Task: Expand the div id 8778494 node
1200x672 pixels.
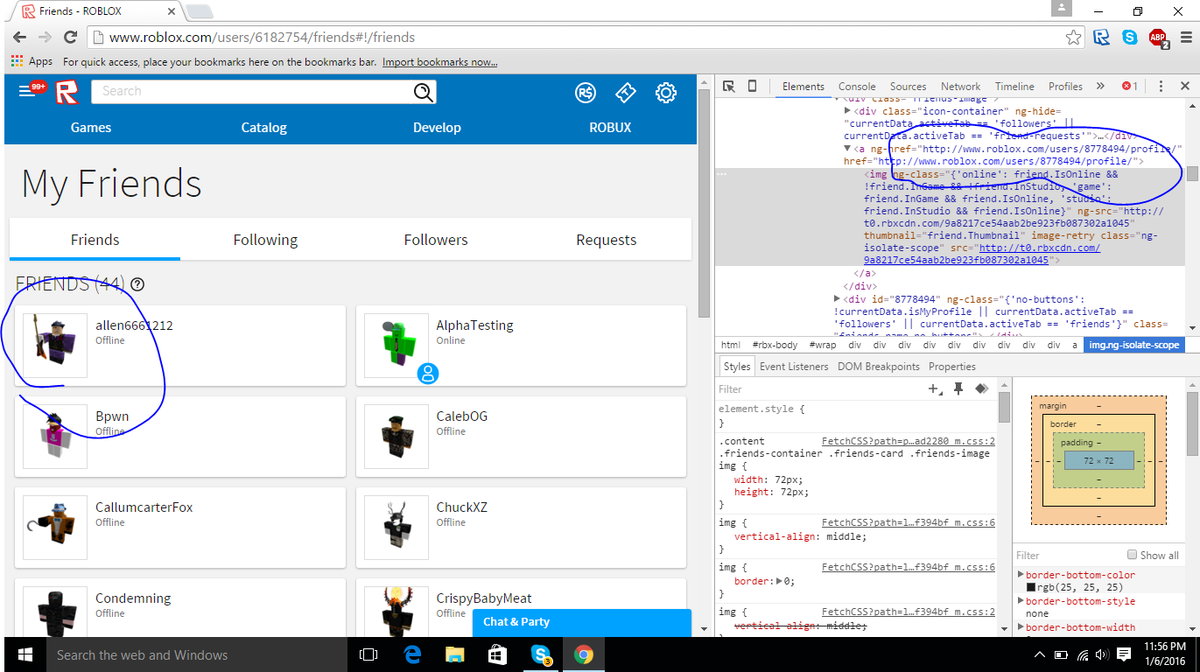Action: [x=838, y=299]
